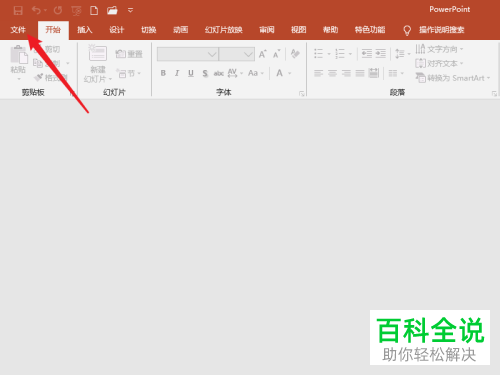Open the font name combo box
500x375 pixels.
[x=188, y=54]
